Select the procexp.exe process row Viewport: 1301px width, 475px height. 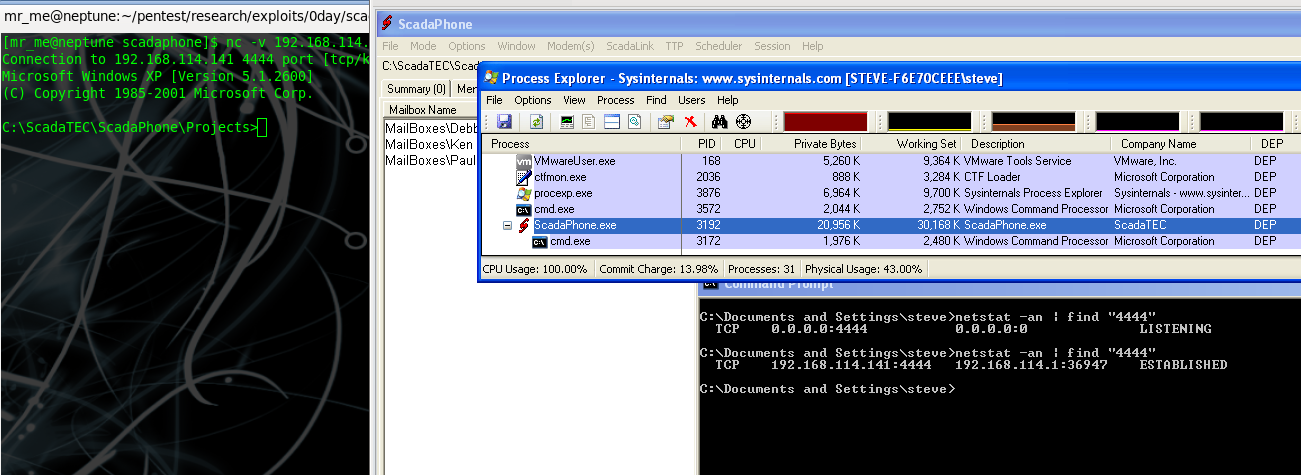point(892,193)
